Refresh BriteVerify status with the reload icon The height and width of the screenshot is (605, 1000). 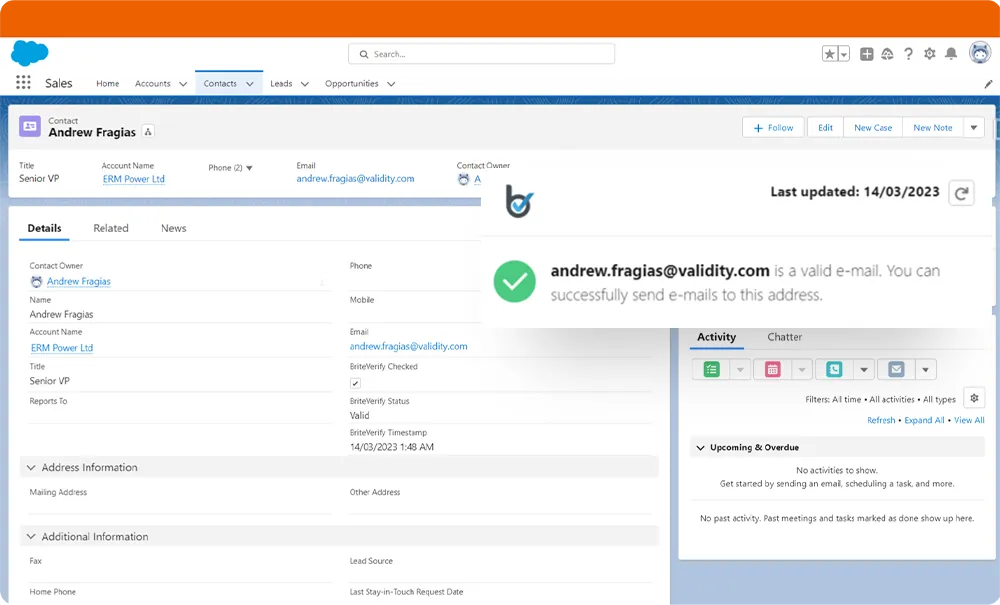click(x=961, y=193)
